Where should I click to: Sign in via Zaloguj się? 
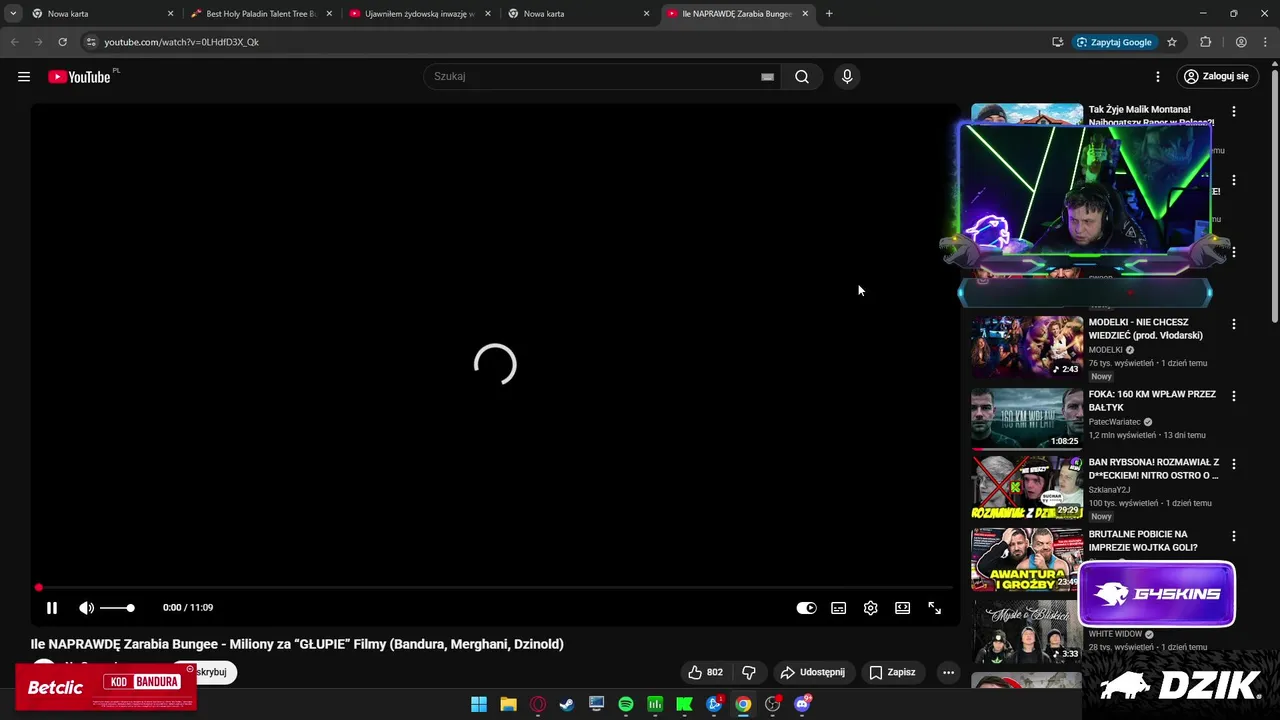tap(1216, 77)
